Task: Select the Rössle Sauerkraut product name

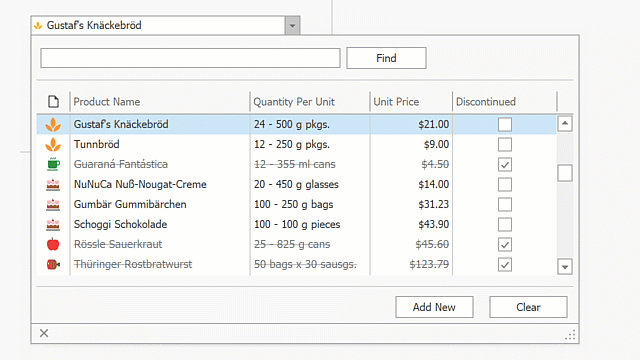Action: click(118, 244)
